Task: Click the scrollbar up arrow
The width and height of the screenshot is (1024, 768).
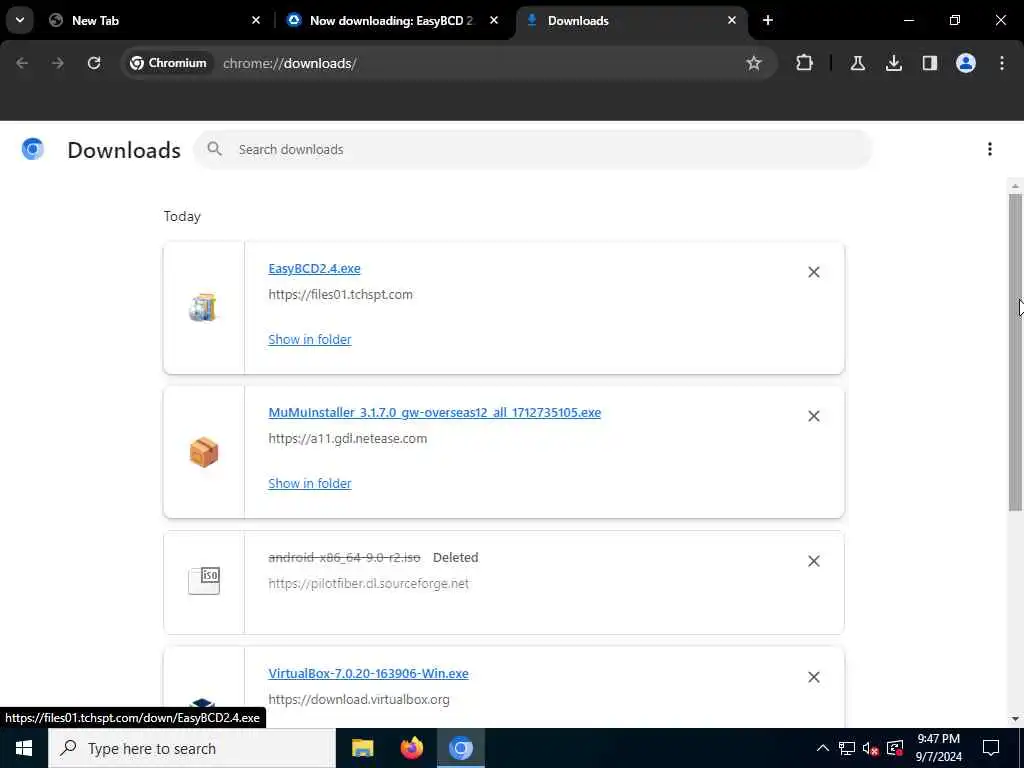Action: pyautogui.click(x=1015, y=186)
